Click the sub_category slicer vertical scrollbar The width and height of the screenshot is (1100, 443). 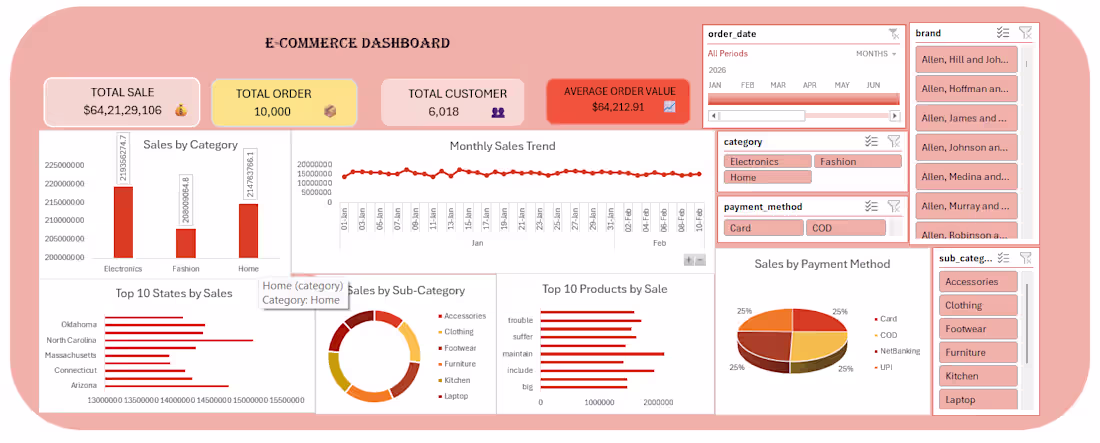[x=1026, y=323]
